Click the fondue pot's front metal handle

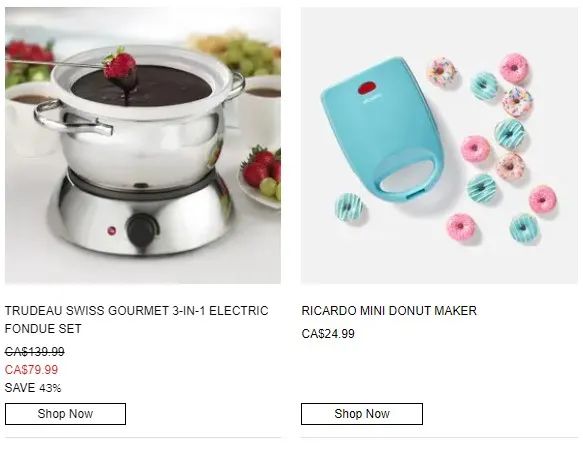74,117
